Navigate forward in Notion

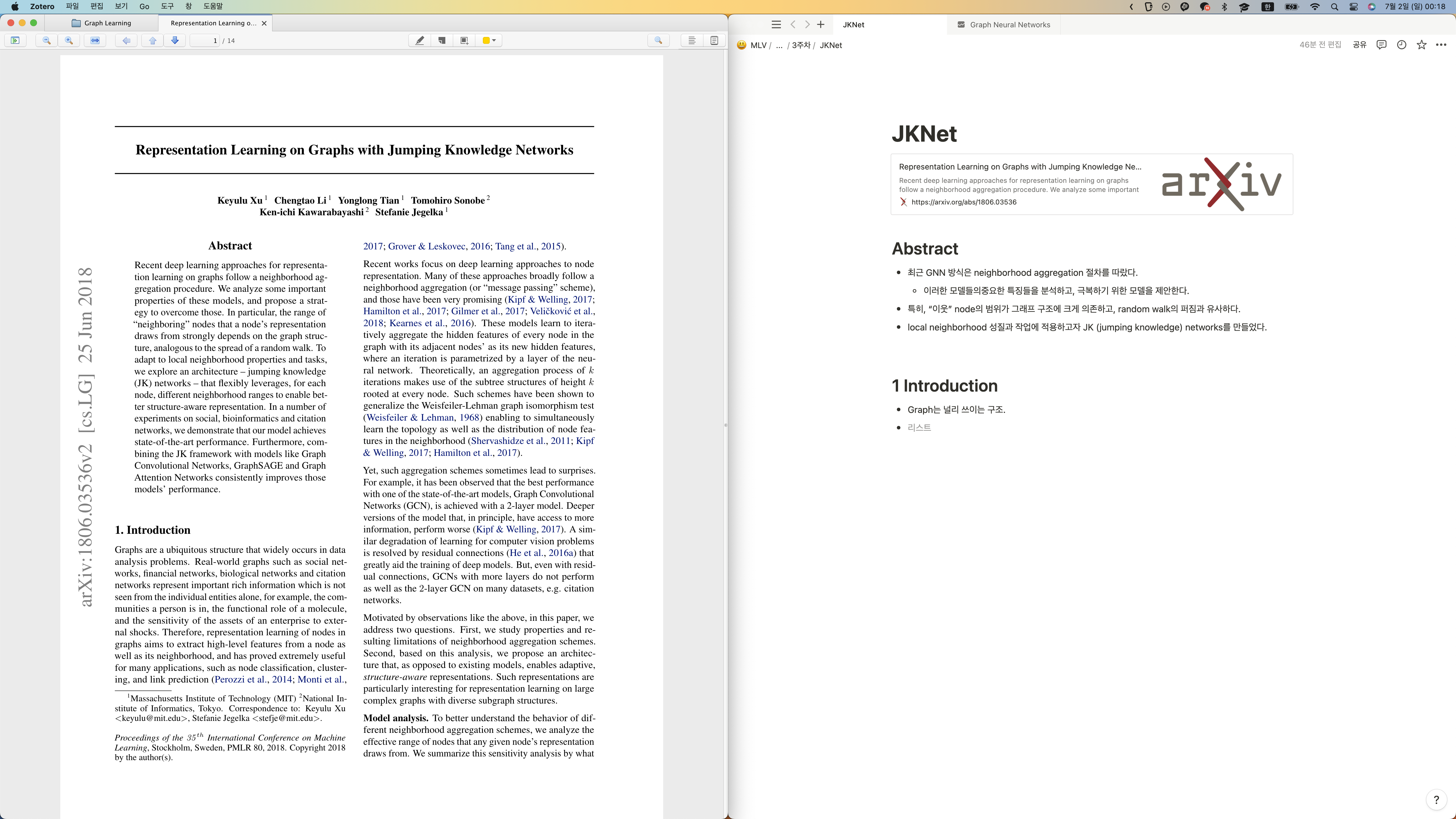point(806,24)
